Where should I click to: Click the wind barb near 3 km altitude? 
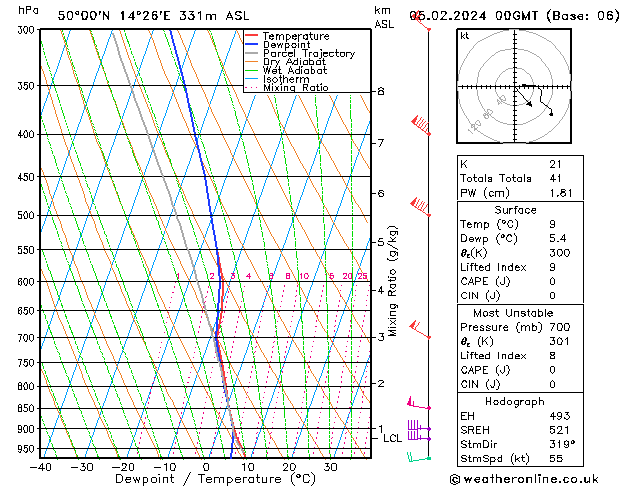click(420, 328)
